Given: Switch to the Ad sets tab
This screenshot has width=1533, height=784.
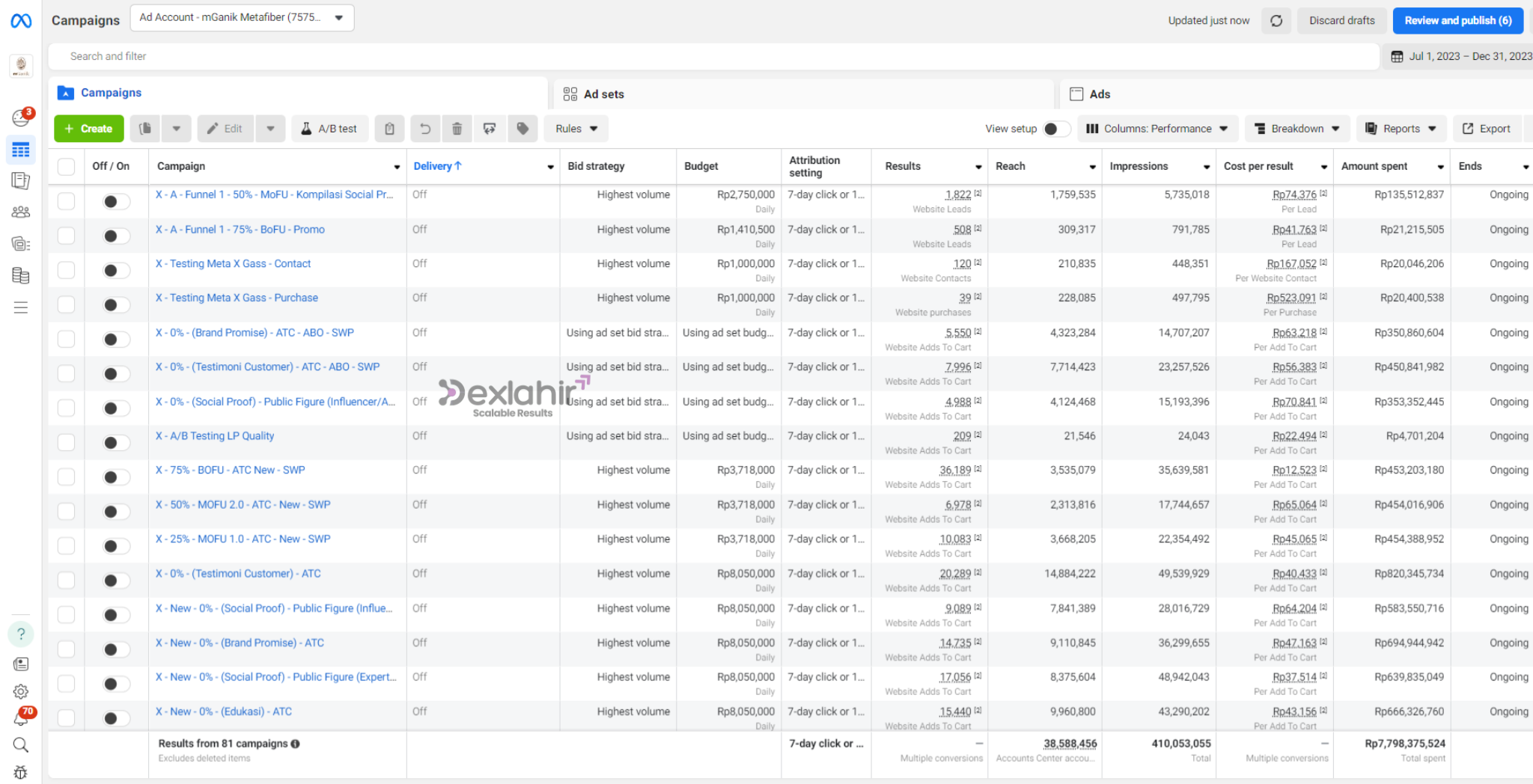Looking at the screenshot, I should 603,94.
